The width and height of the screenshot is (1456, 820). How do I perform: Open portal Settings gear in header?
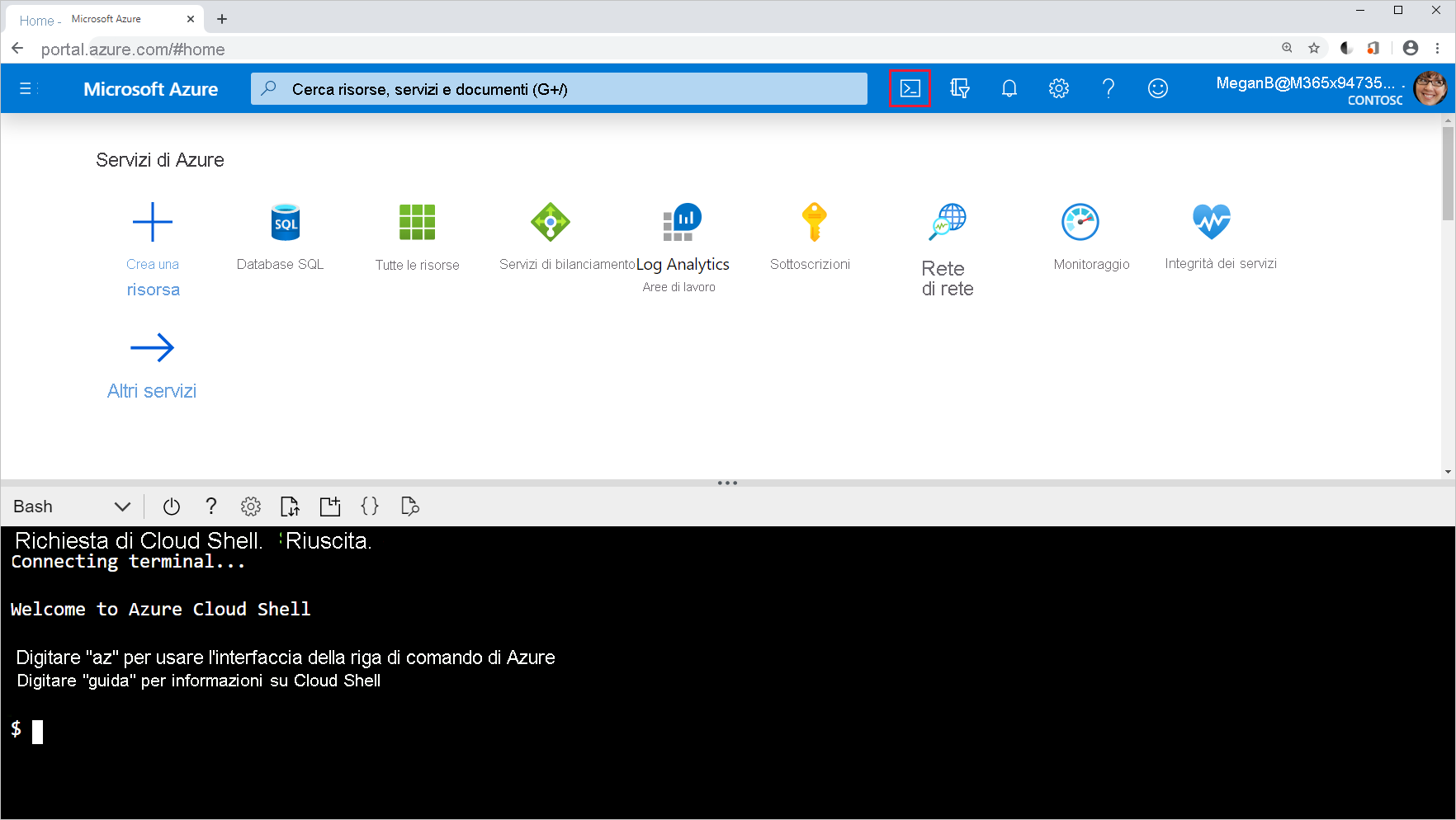click(1058, 88)
